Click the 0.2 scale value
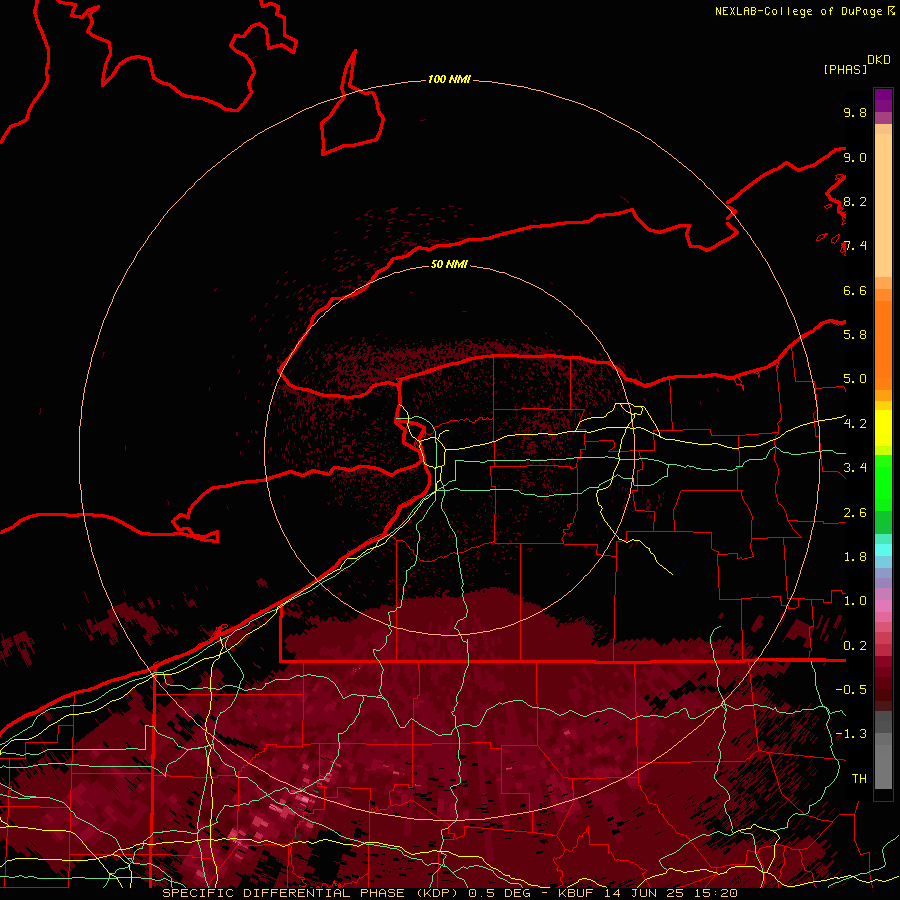This screenshot has width=900, height=900. point(855,646)
